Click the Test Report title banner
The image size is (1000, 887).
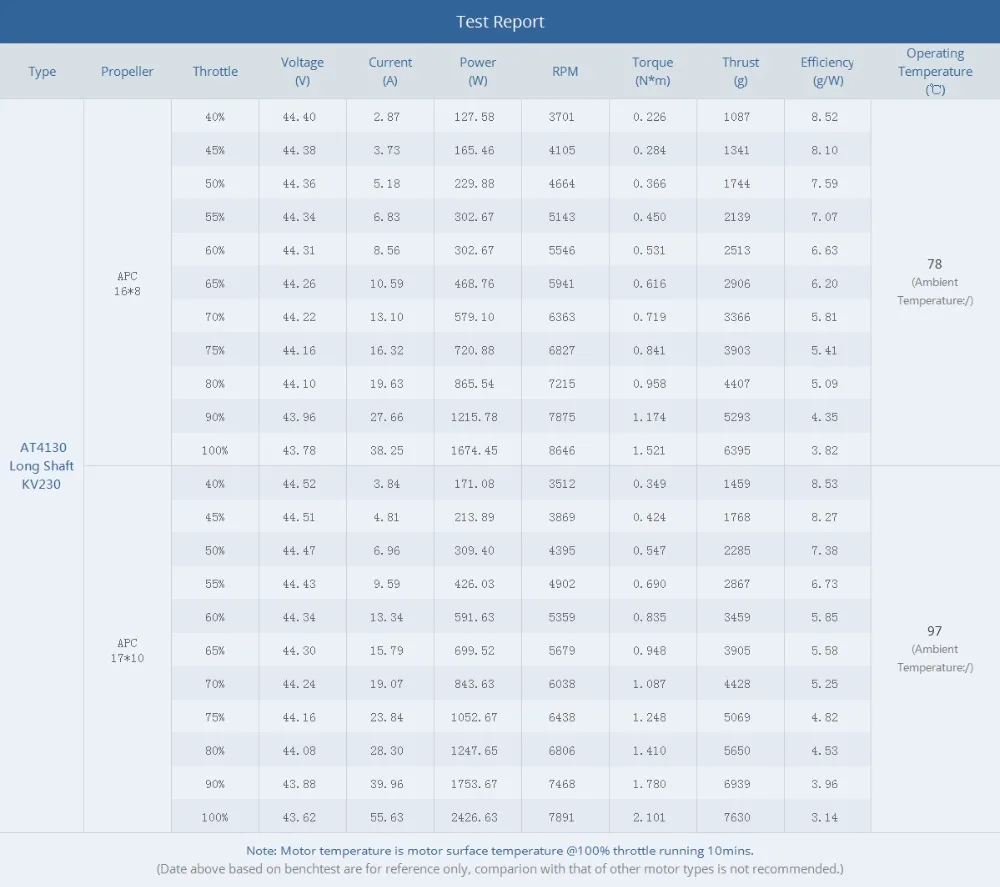coord(500,22)
